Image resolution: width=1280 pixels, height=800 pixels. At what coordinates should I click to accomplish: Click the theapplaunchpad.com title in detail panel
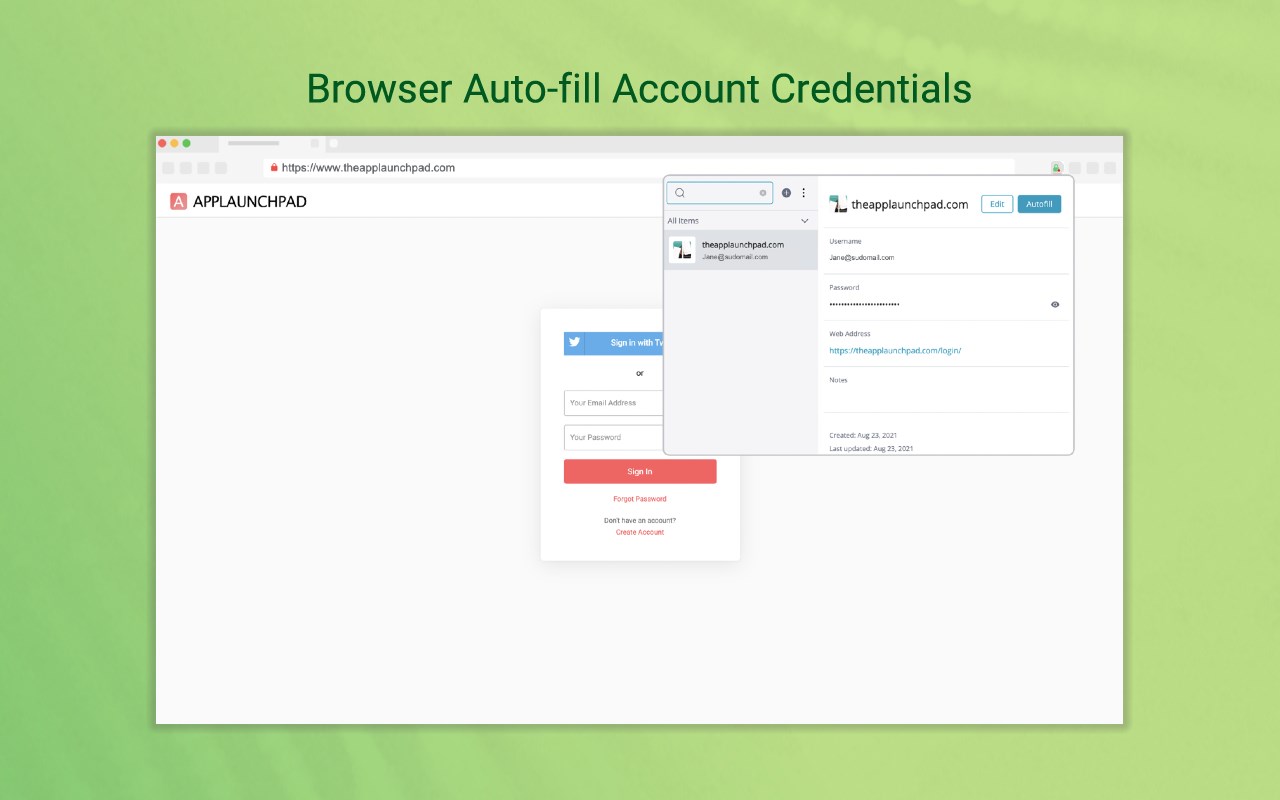[910, 205]
